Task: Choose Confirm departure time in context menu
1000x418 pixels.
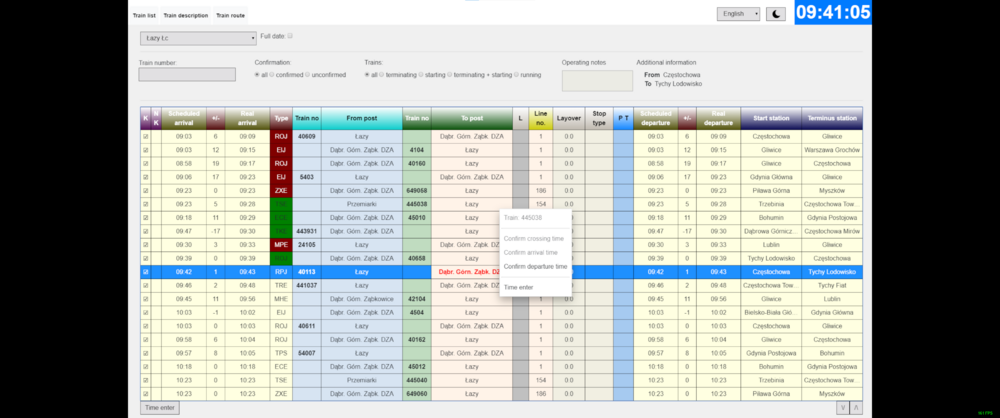Action: tap(535, 267)
